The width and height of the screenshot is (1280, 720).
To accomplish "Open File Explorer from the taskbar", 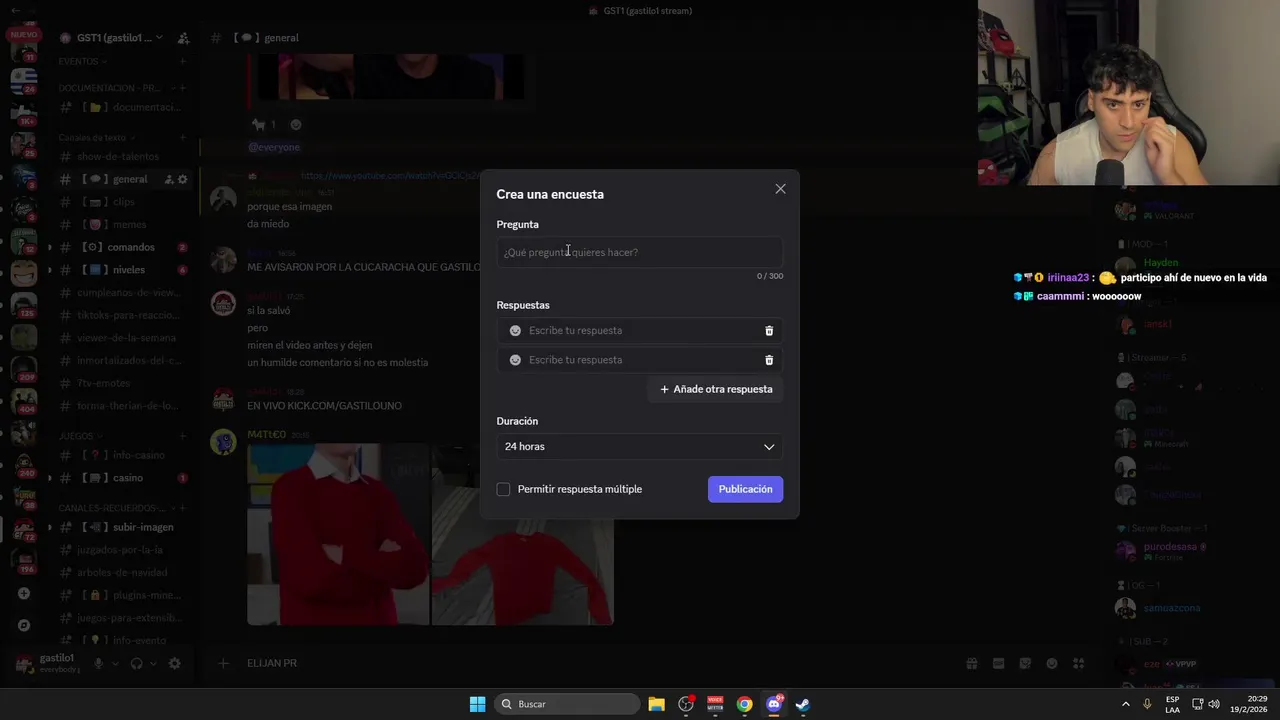I will pos(656,704).
